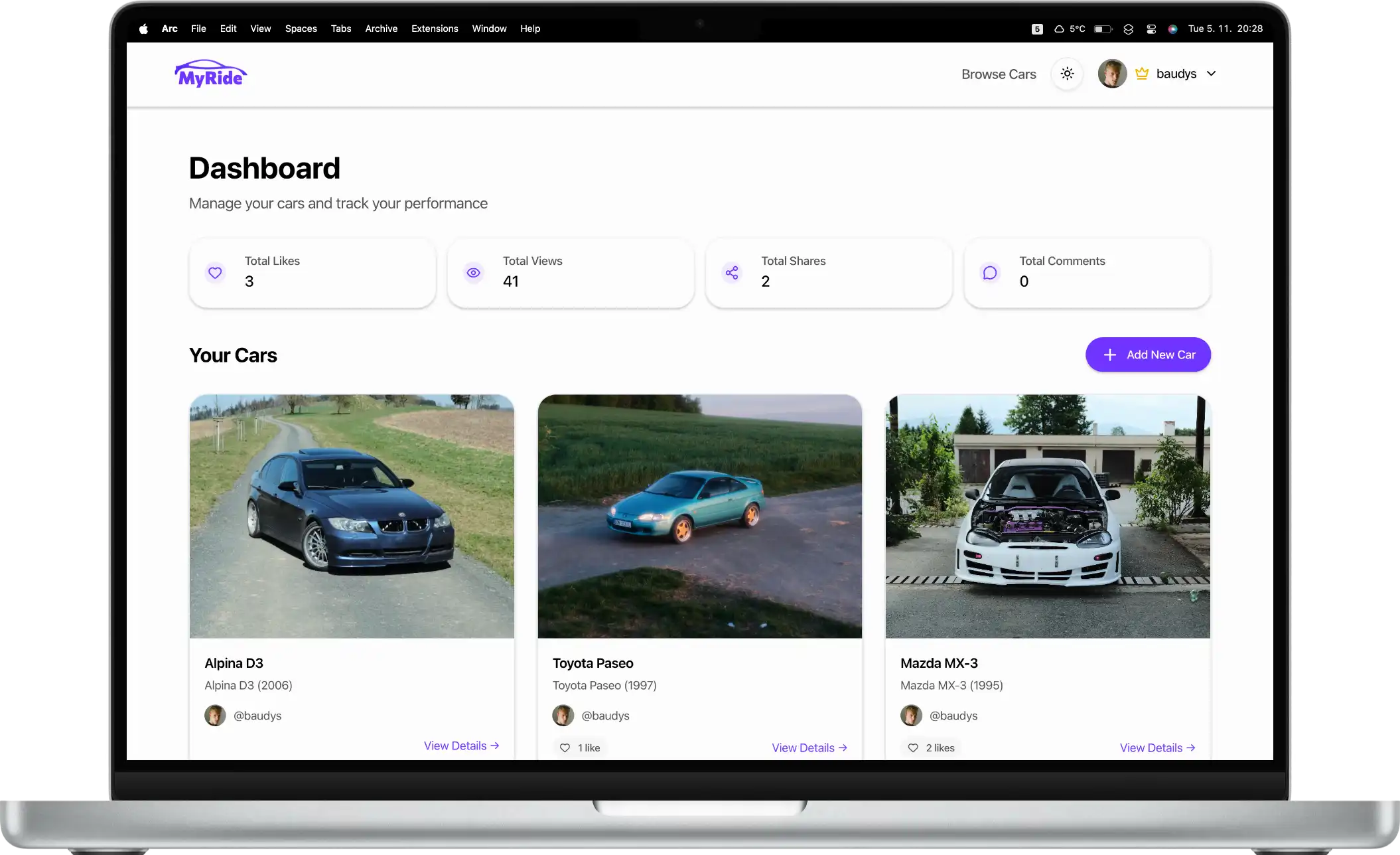The image size is (1400, 855).
Task: Open macOS Control Center icon
Action: tap(1151, 29)
